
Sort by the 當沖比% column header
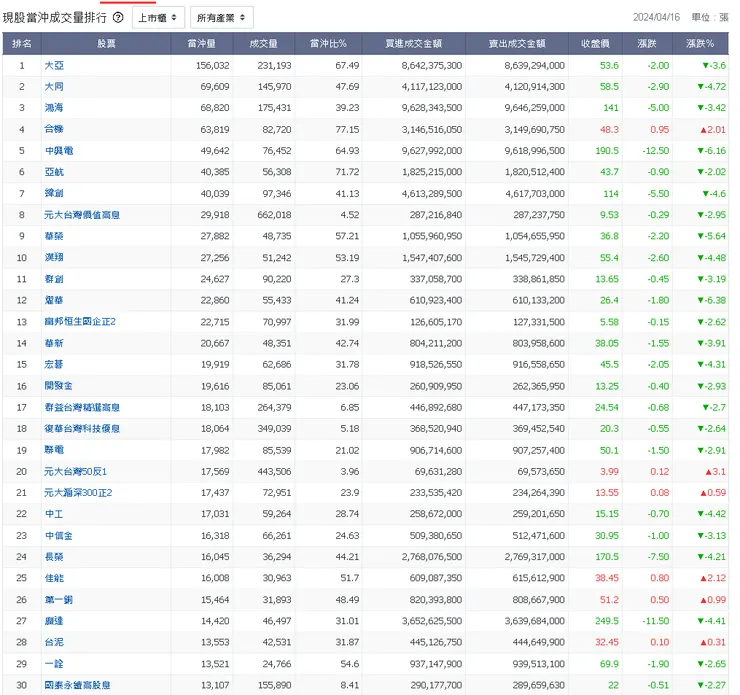coord(328,43)
